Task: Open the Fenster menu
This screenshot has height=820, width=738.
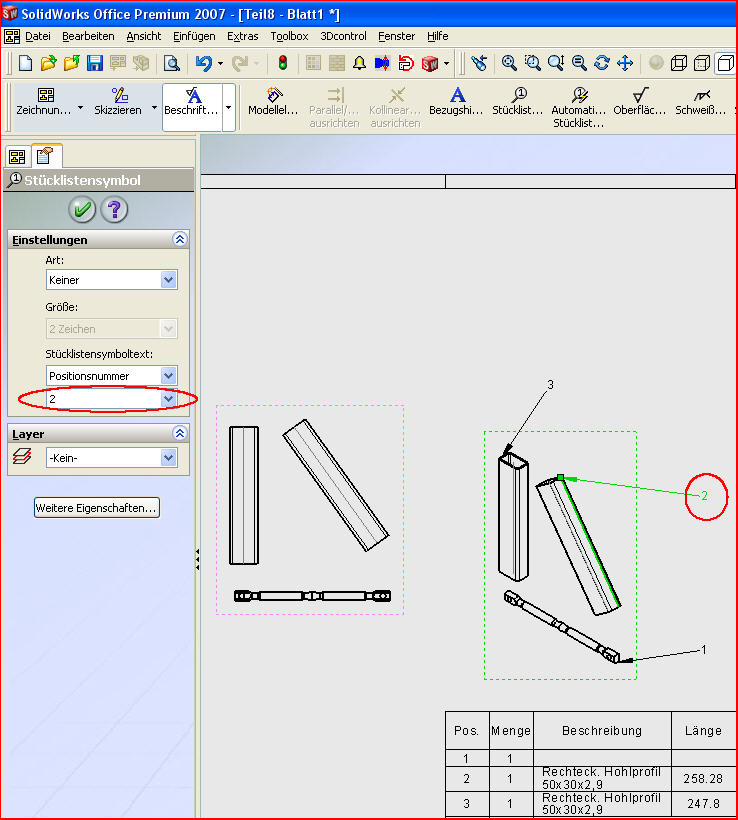Action: (396, 36)
